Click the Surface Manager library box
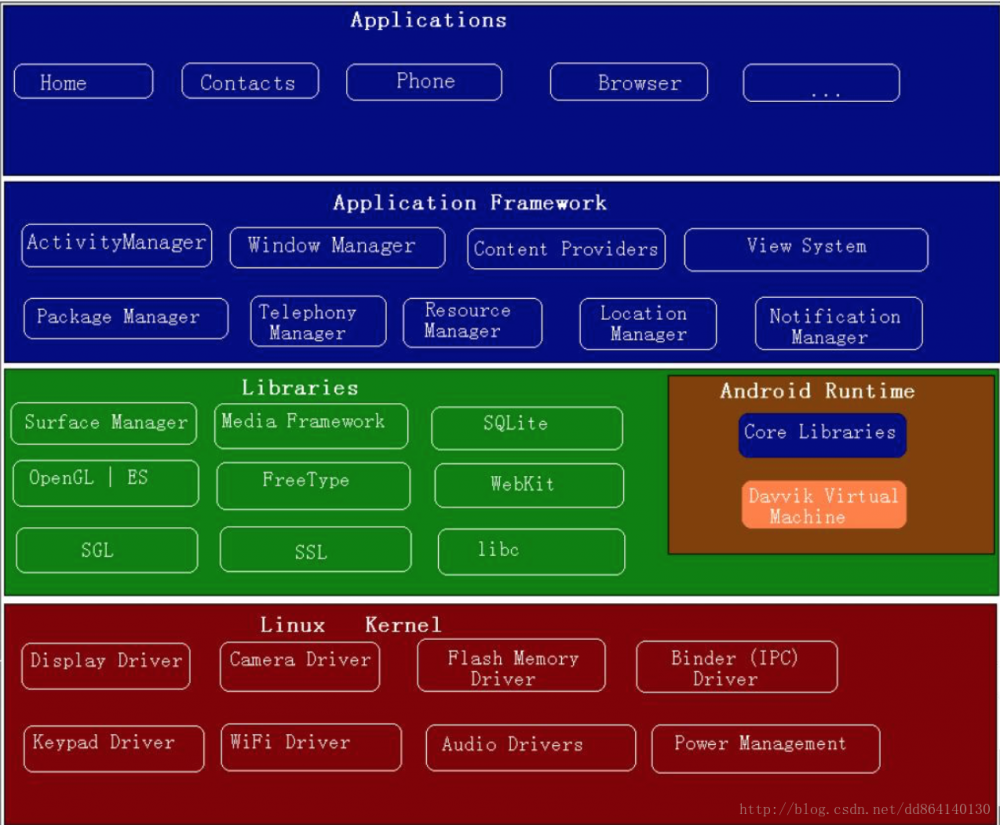The width and height of the screenshot is (1000, 825). click(104, 423)
